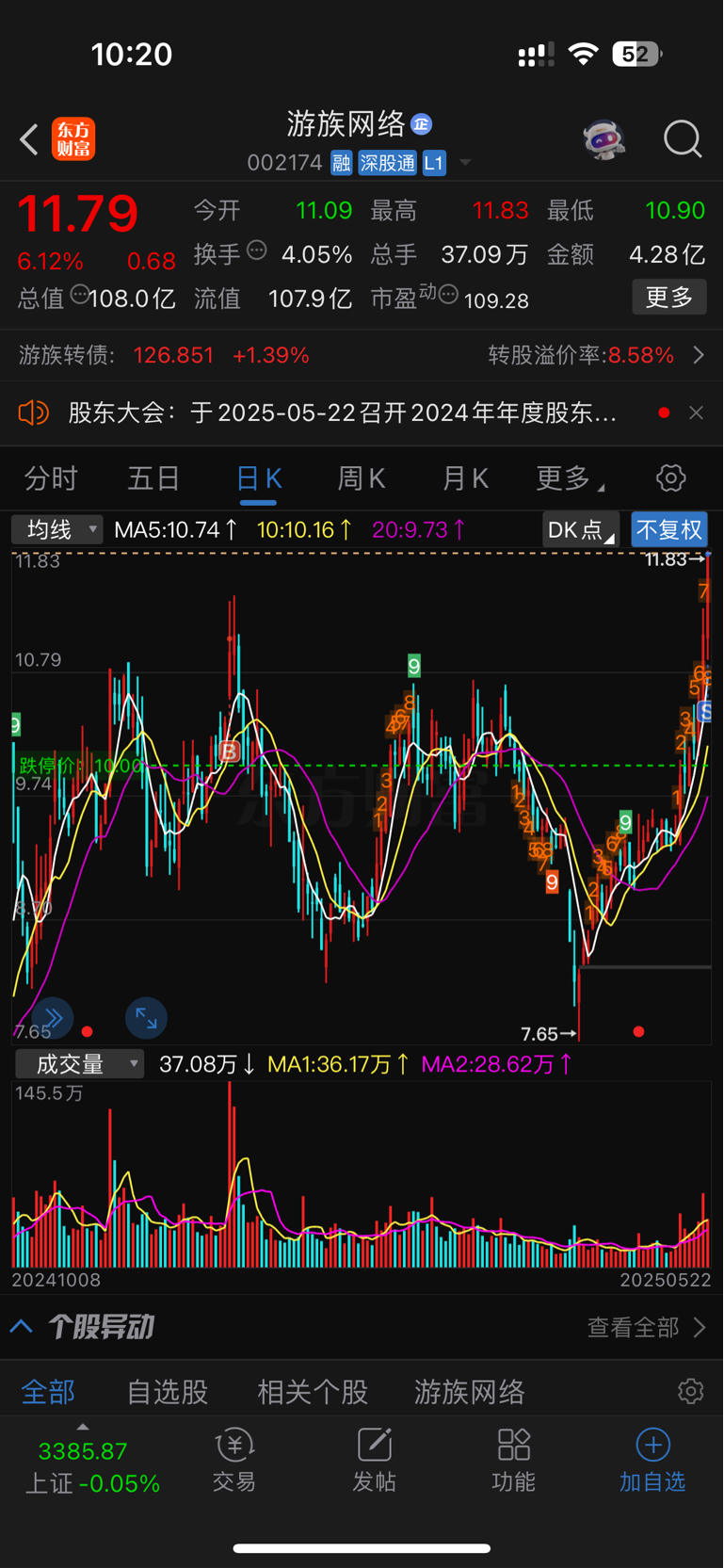Tap the info icon beside 总值
The image size is (724, 1568).
point(80,295)
